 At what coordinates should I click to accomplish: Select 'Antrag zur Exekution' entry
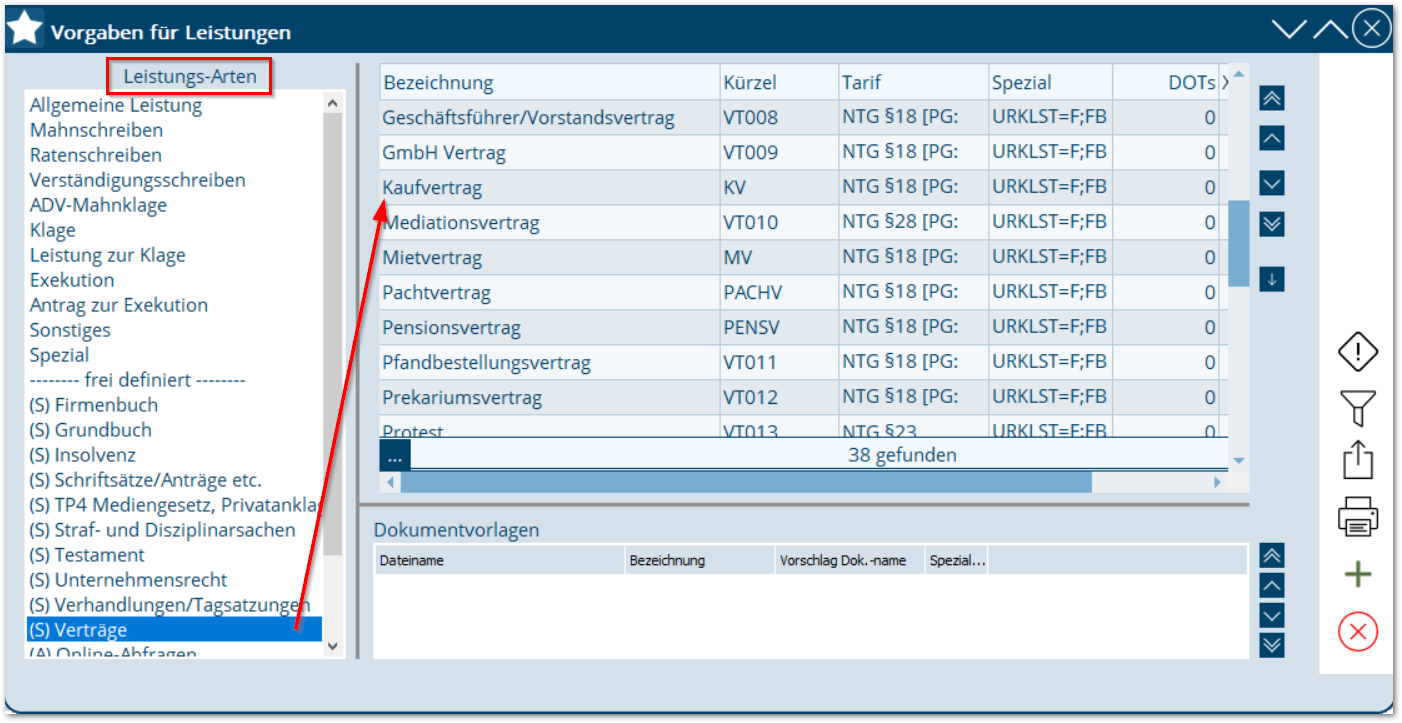[119, 305]
